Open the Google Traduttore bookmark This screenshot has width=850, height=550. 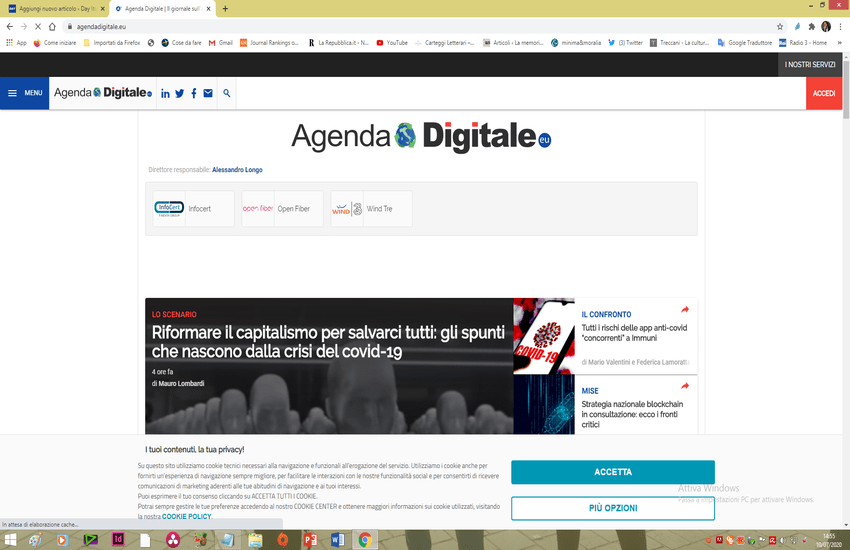pos(744,43)
